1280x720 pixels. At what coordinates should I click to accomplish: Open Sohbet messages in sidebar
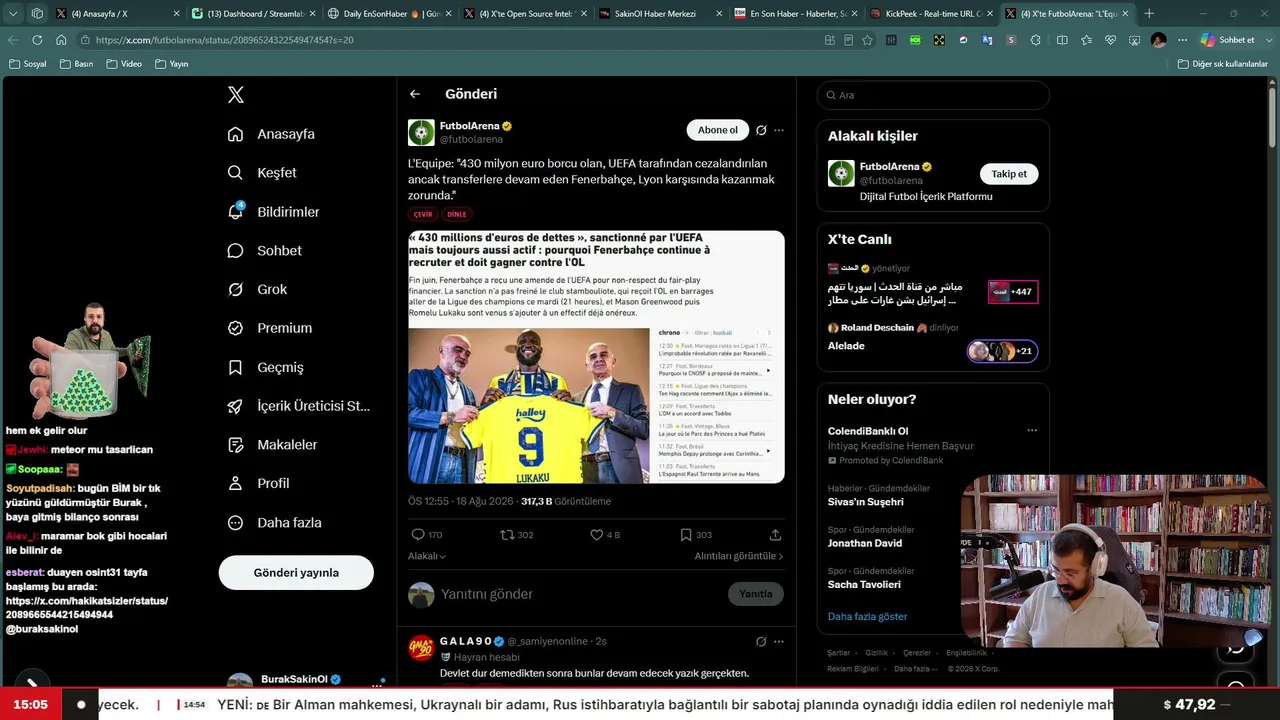(265, 251)
